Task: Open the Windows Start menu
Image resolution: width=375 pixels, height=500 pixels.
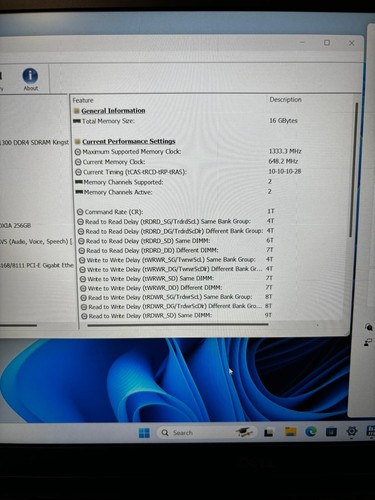Action: 144,433
